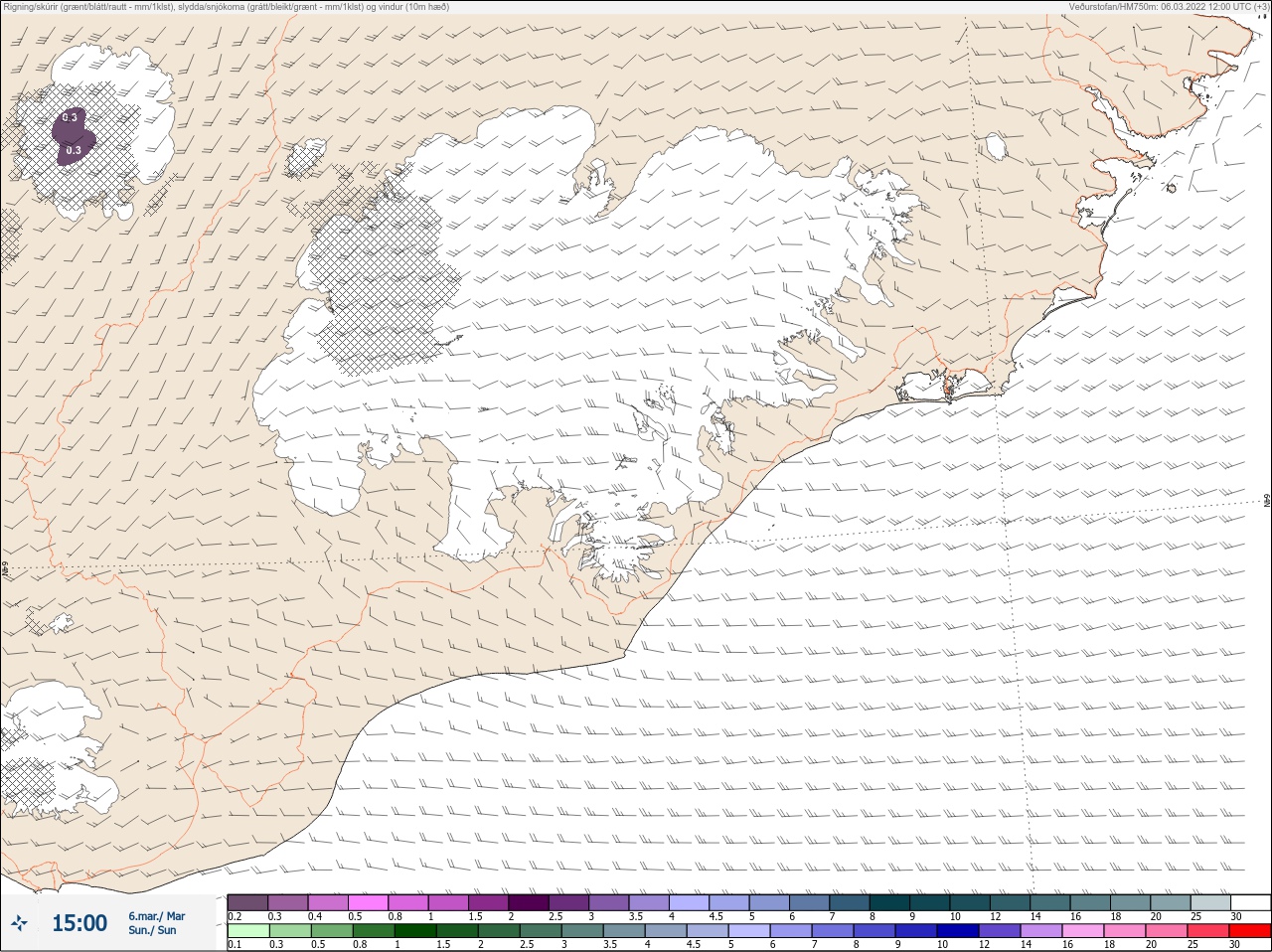Click the "Veðurstofan/HM750m" model run label
Image resolution: width=1272 pixels, height=952 pixels.
coord(1169,6)
